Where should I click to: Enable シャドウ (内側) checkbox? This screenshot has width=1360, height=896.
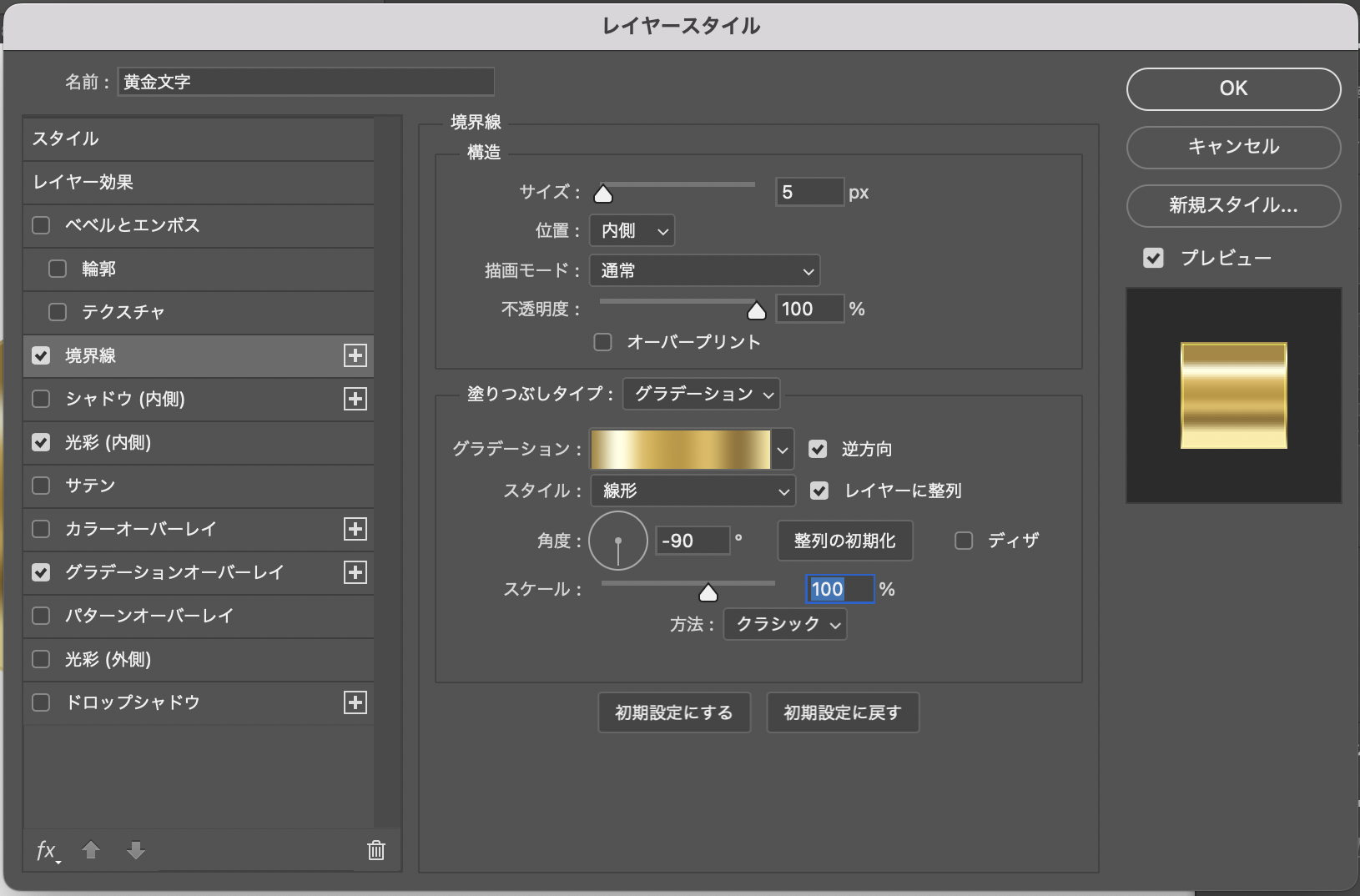(x=41, y=399)
